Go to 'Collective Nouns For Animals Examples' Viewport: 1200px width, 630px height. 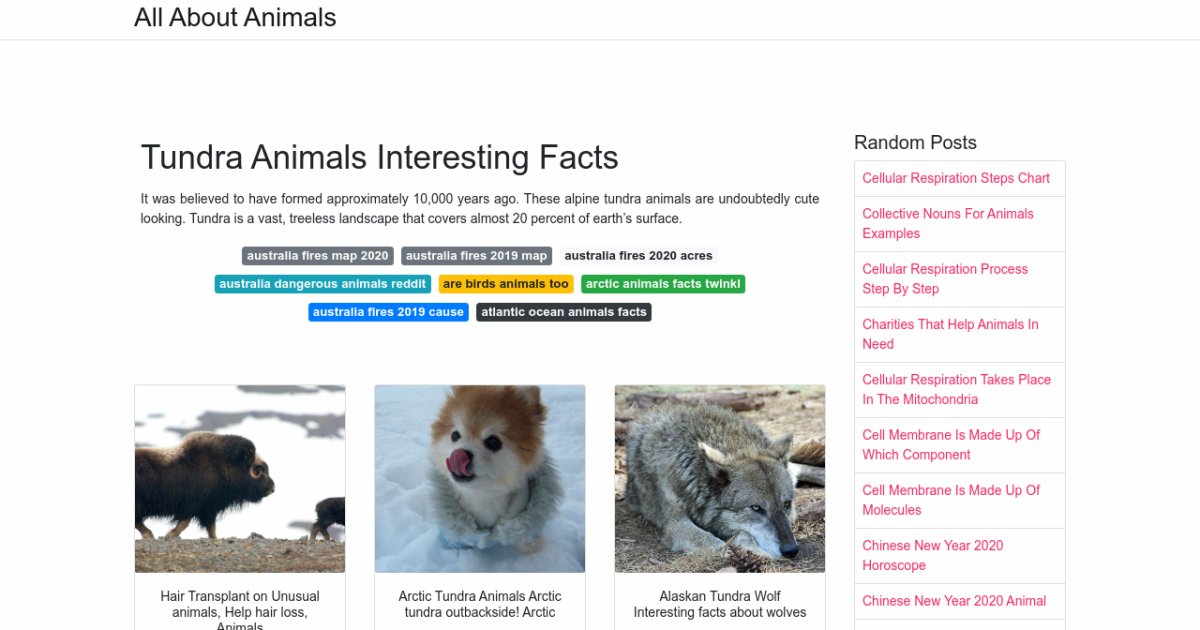pos(948,223)
